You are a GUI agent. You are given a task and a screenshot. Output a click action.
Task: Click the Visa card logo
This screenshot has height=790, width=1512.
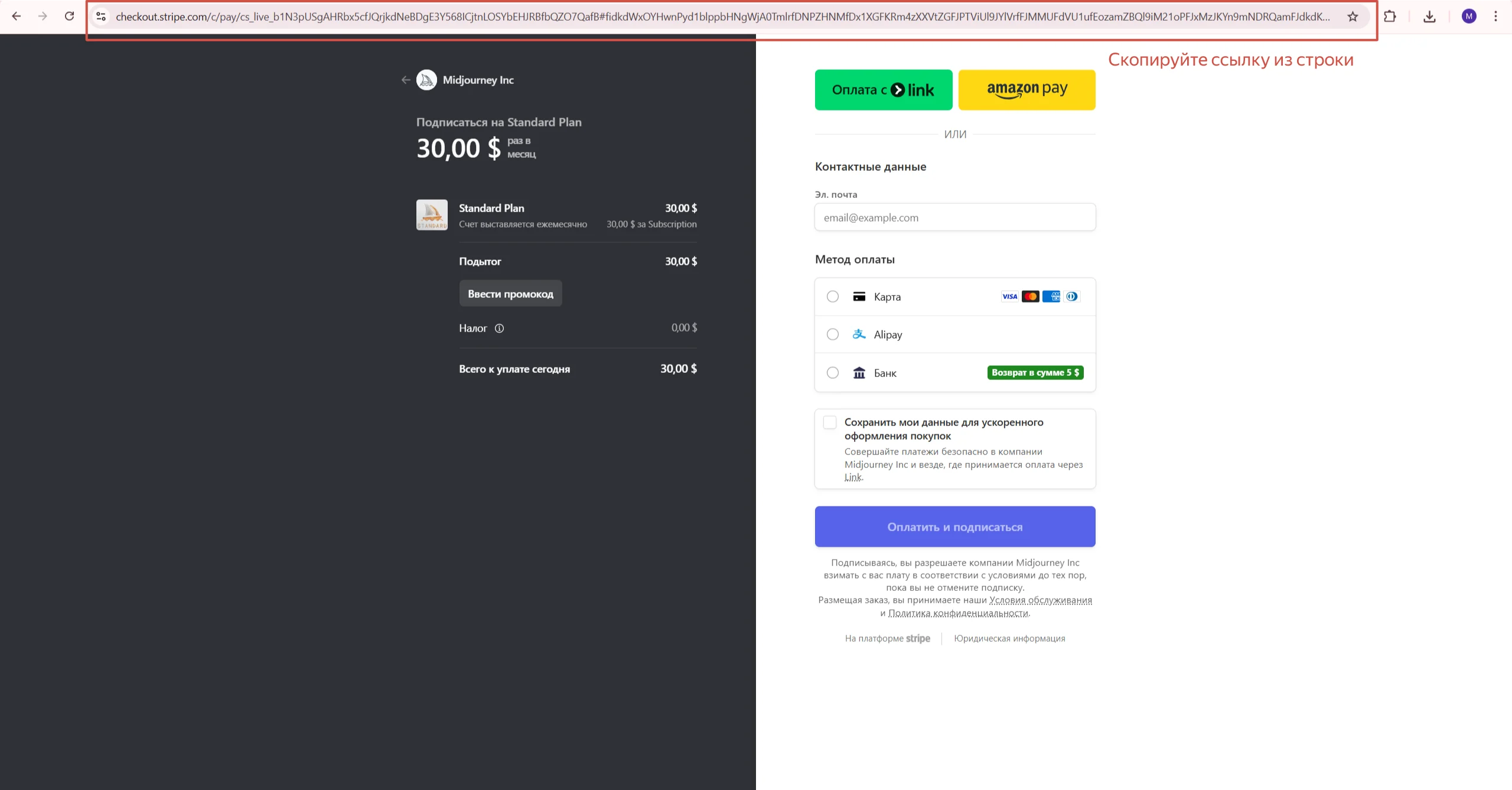1009,297
